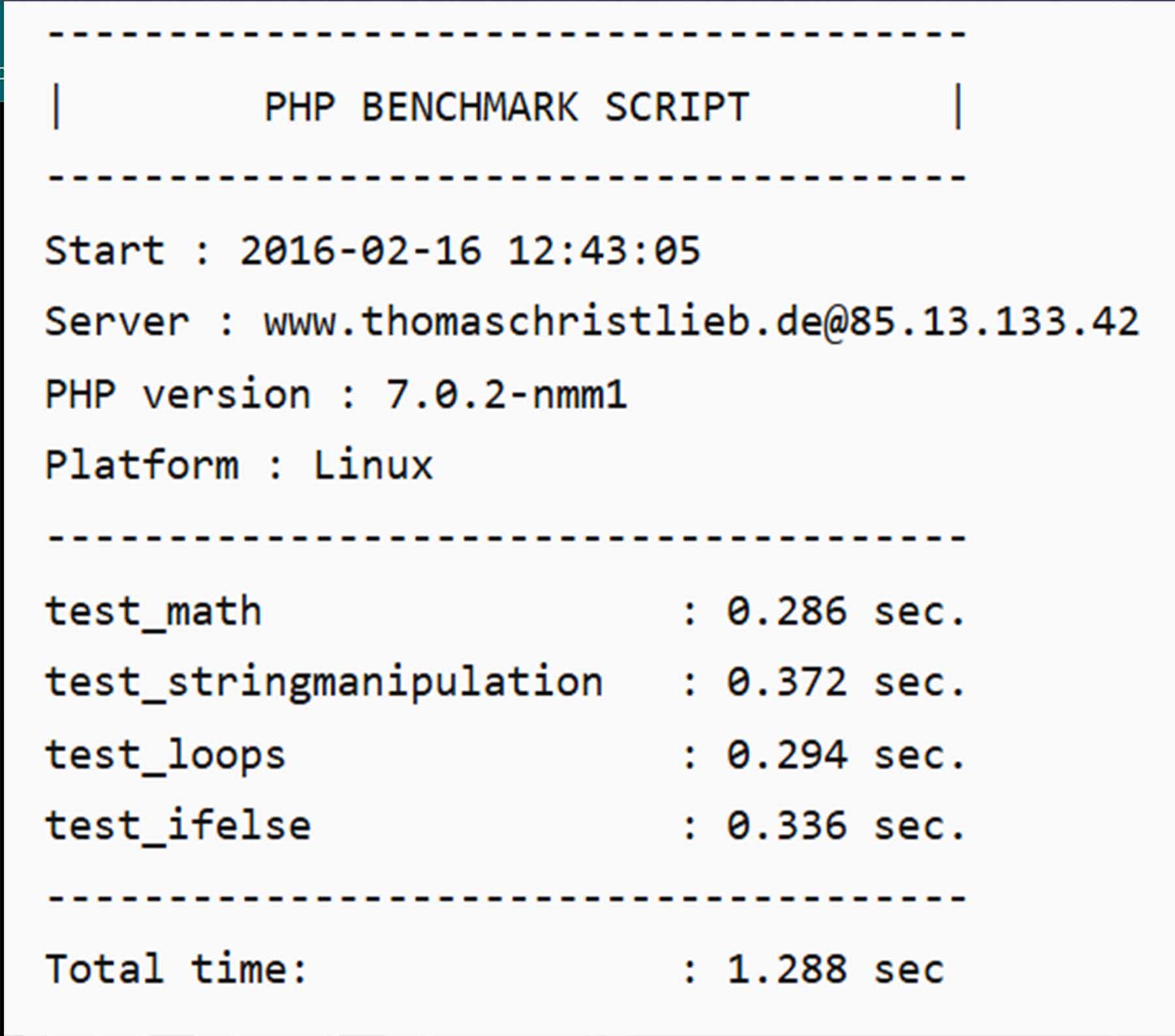Click the Platform label

tap(142, 465)
